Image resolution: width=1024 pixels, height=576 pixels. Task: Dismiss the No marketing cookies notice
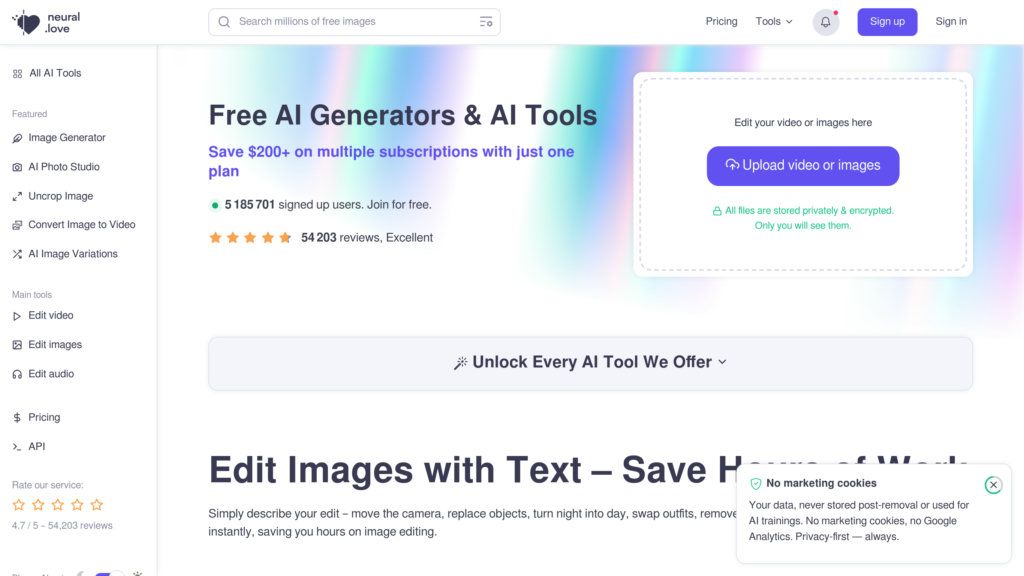(x=993, y=485)
